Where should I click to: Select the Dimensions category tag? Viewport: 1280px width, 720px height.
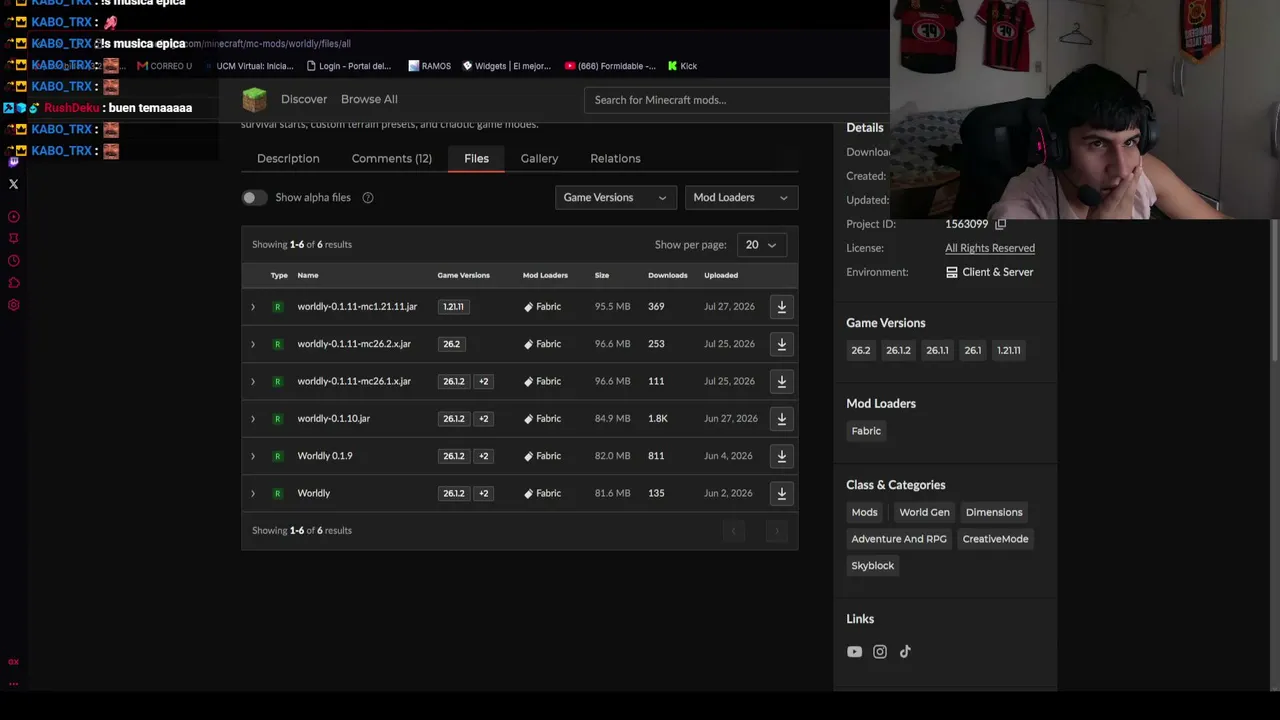(994, 512)
